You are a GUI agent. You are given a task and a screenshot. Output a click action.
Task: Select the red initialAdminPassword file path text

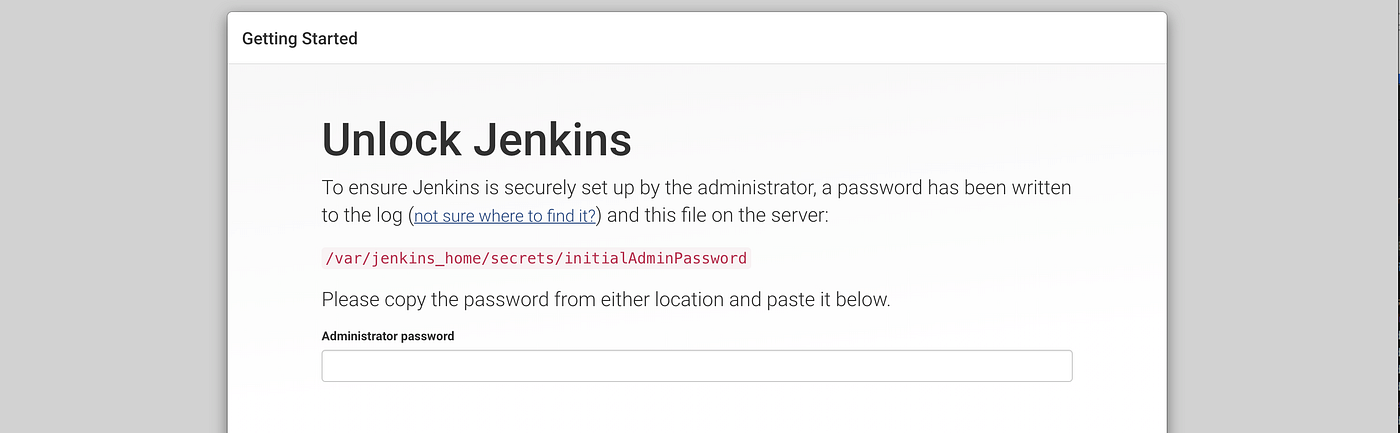(536, 258)
